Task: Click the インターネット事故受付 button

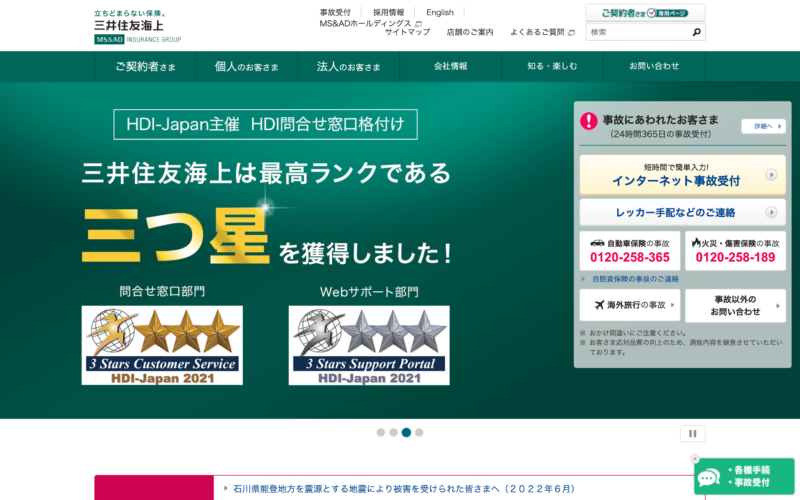Action: pos(683,175)
